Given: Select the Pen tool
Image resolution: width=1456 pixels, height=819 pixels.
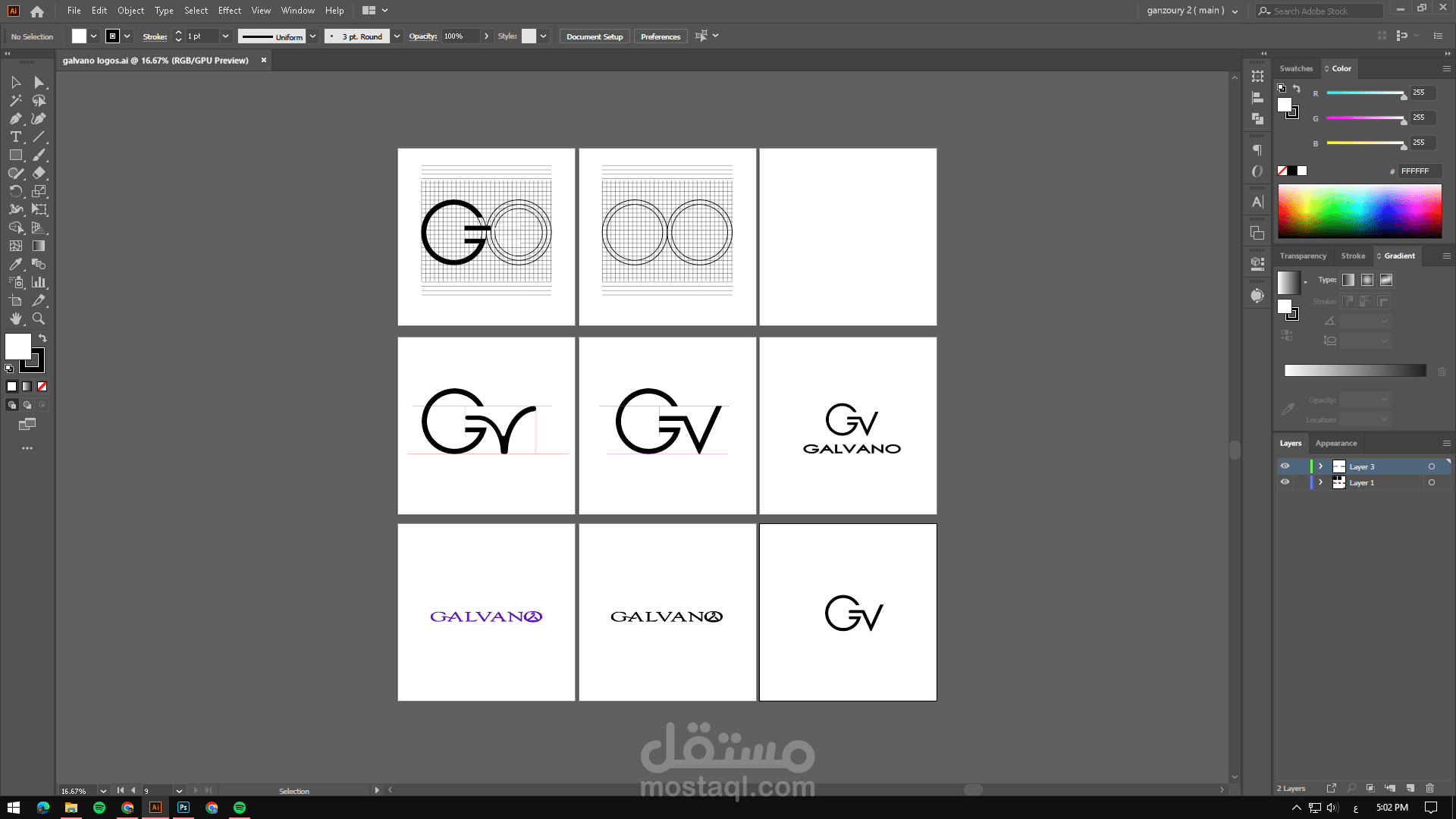Looking at the screenshot, I should [15, 118].
